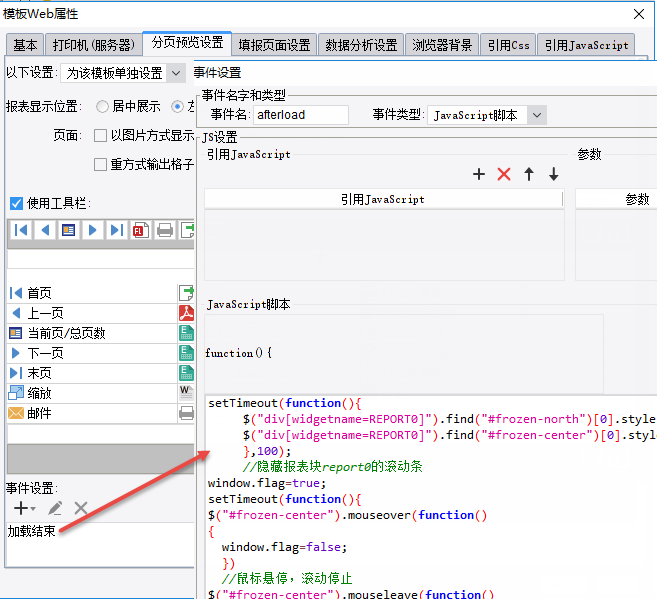Click the previous page toolbar icon
Viewport: 657px width, 599px height.
[45, 230]
